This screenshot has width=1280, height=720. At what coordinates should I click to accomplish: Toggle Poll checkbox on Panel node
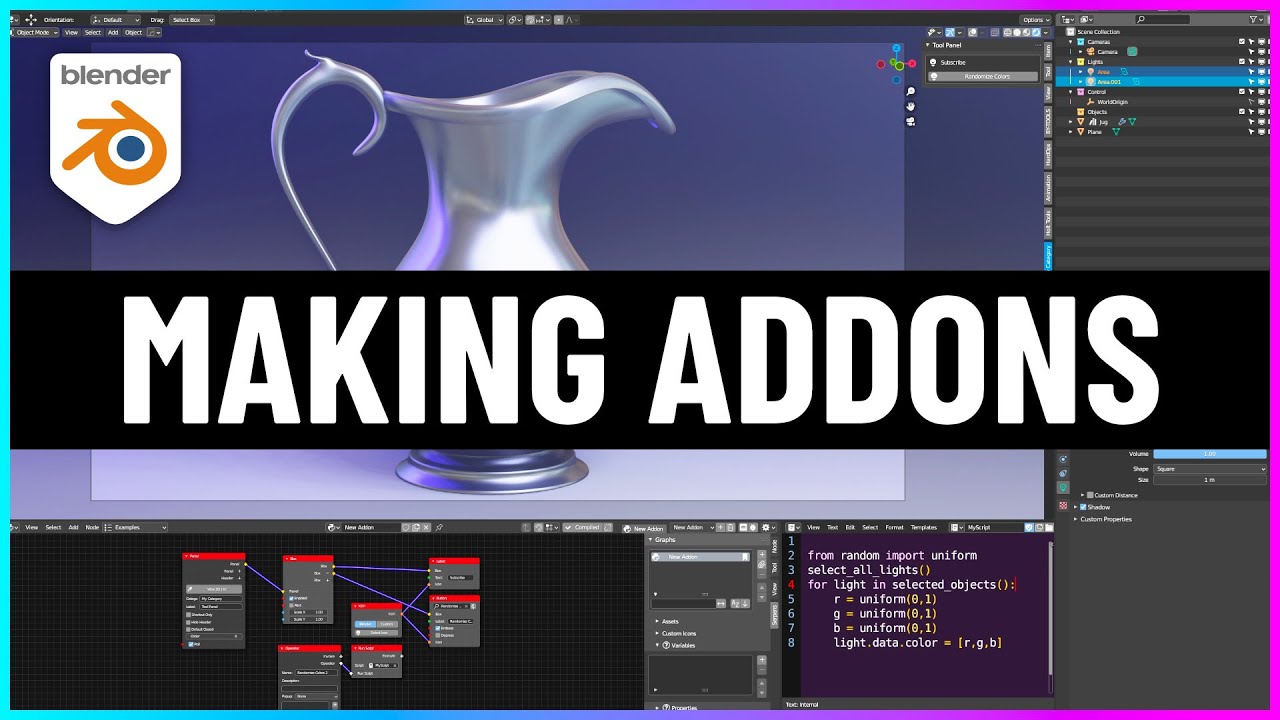(191, 644)
